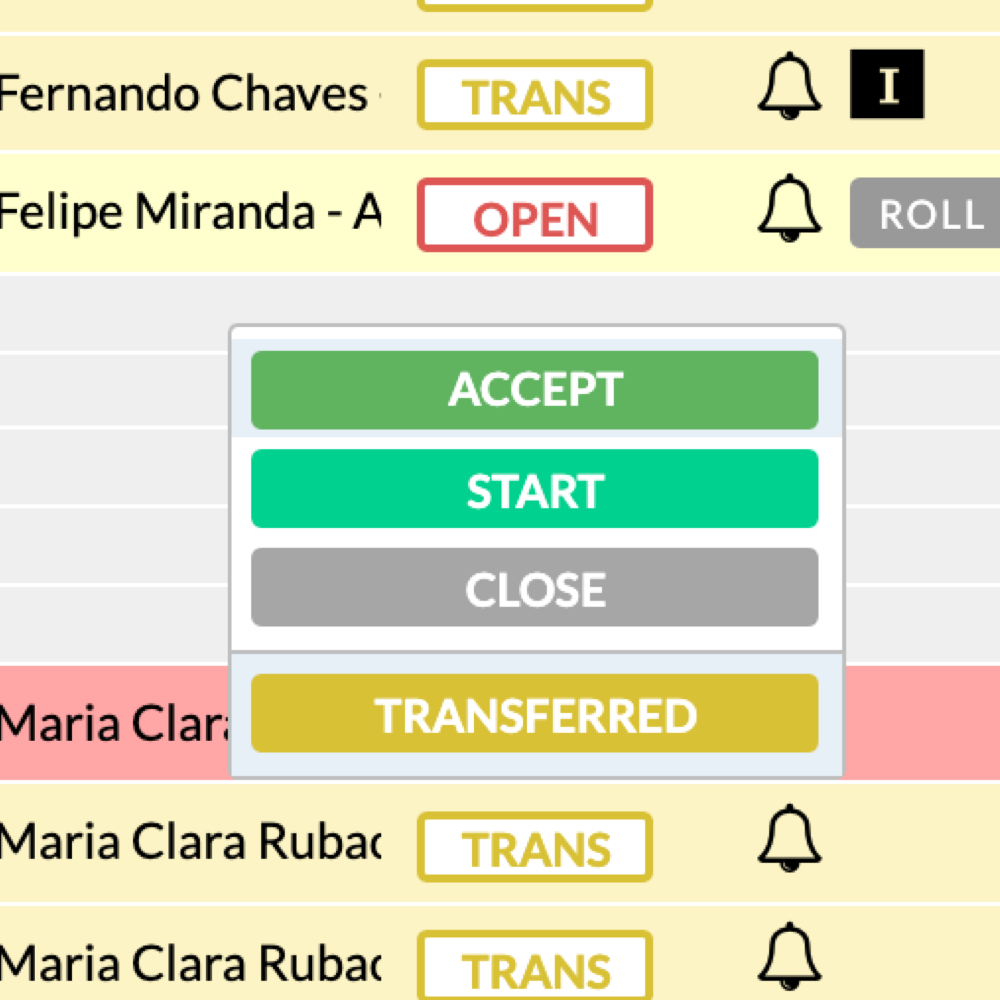
Task: Open TRANS badge in upper Maria Clara Rubac row
Action: point(535,848)
